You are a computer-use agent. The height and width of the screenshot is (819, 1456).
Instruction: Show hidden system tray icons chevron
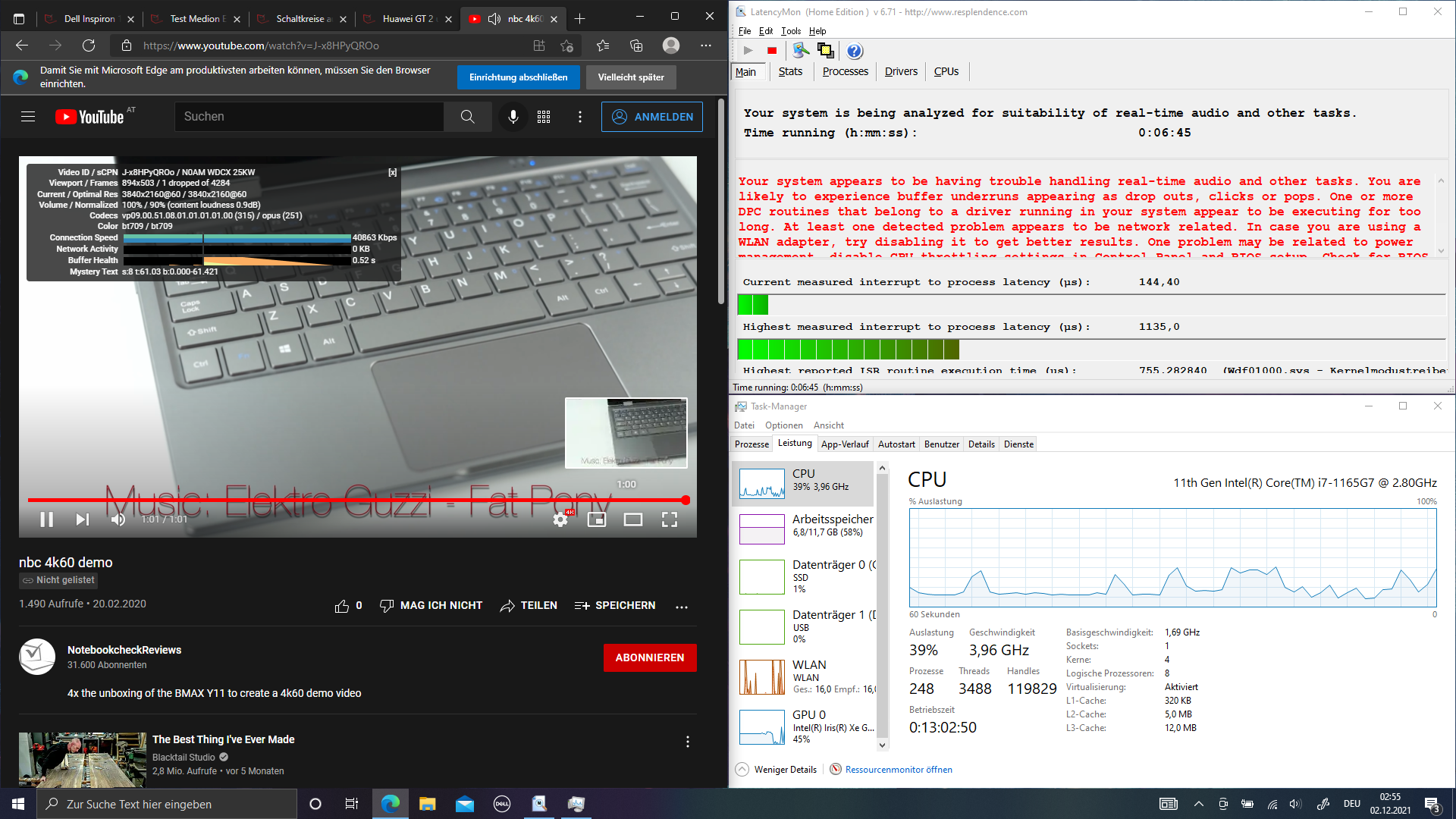[x=1198, y=804]
